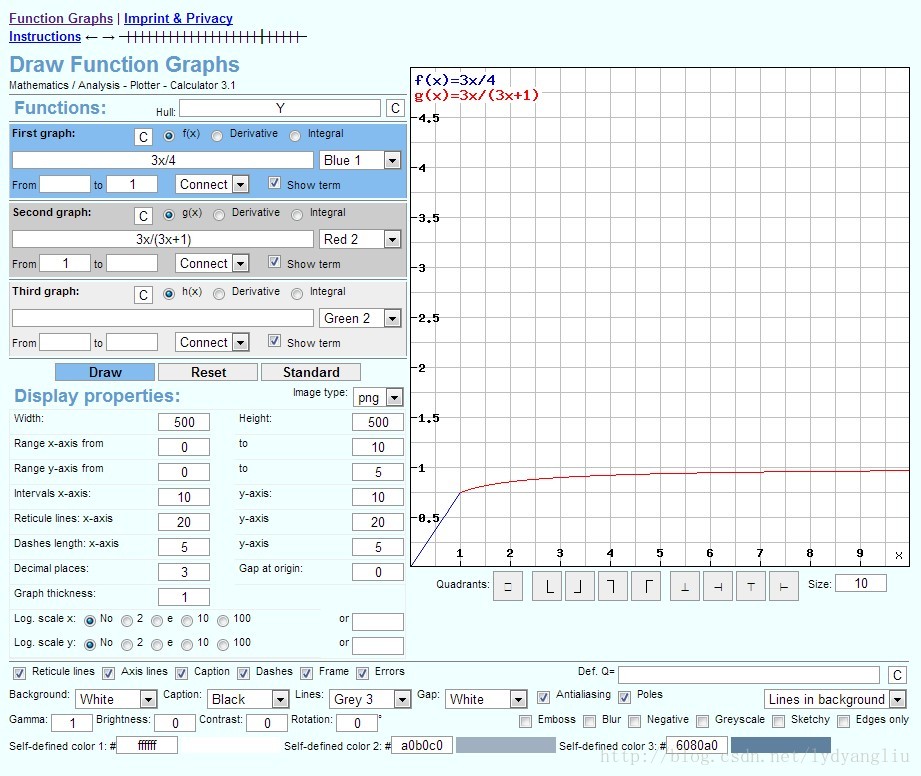This screenshot has width=921, height=776.
Task: Enable the Emboss effect checkbox
Action: pyautogui.click(x=526, y=721)
